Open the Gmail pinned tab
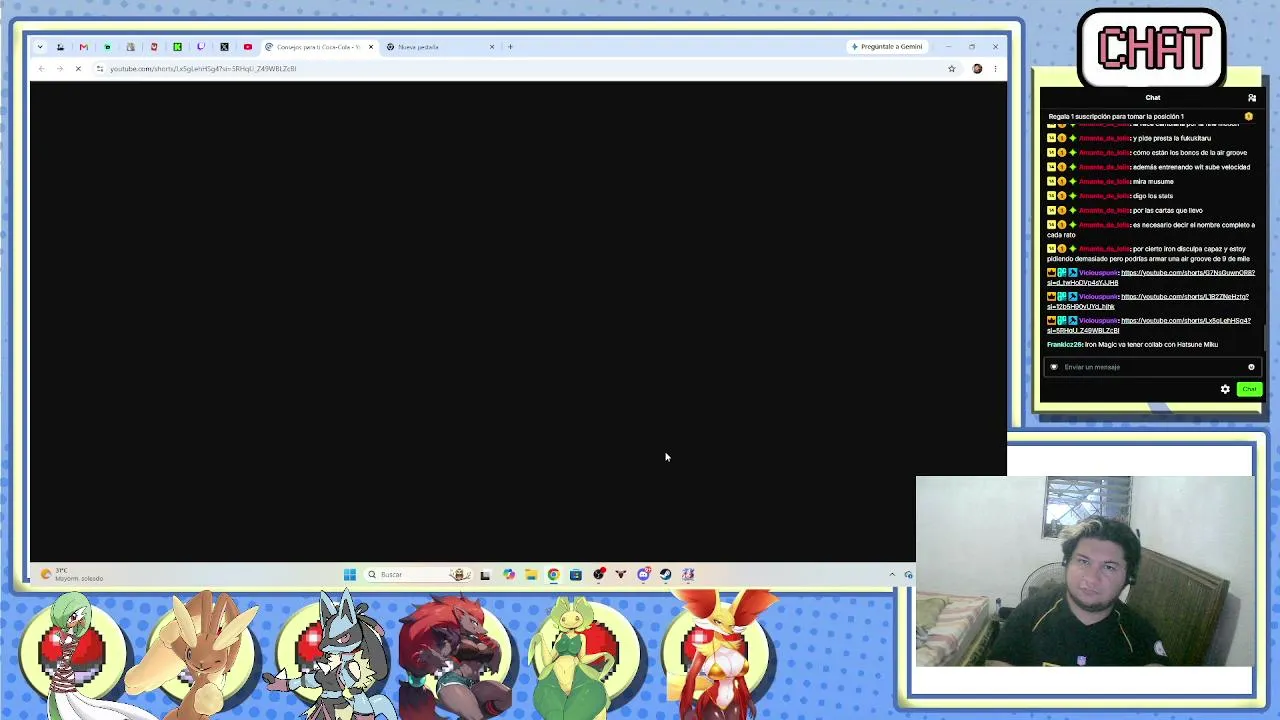 (83, 47)
